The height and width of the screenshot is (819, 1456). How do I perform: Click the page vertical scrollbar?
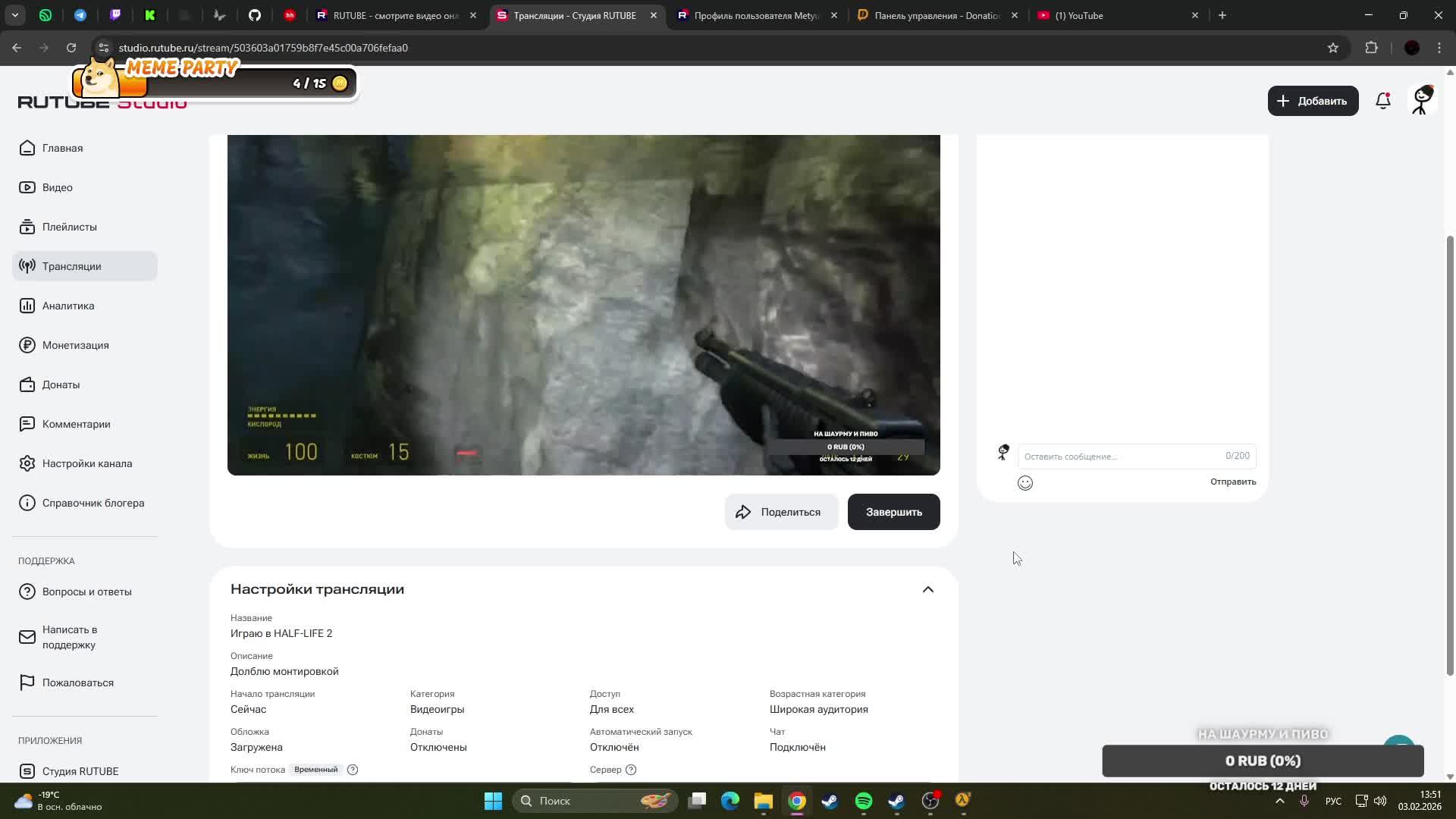coord(1450,455)
